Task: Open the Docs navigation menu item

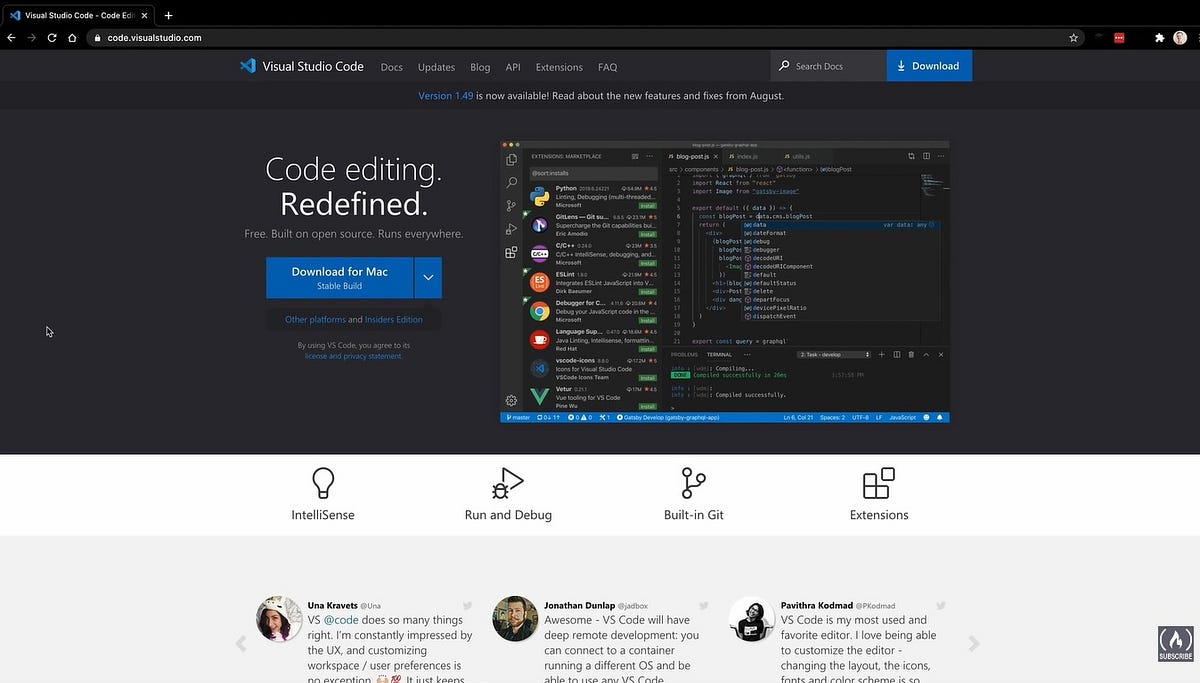Action: click(x=391, y=67)
